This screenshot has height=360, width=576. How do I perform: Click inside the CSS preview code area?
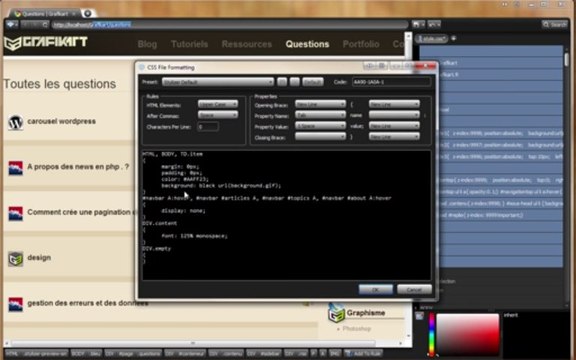tap(287, 215)
